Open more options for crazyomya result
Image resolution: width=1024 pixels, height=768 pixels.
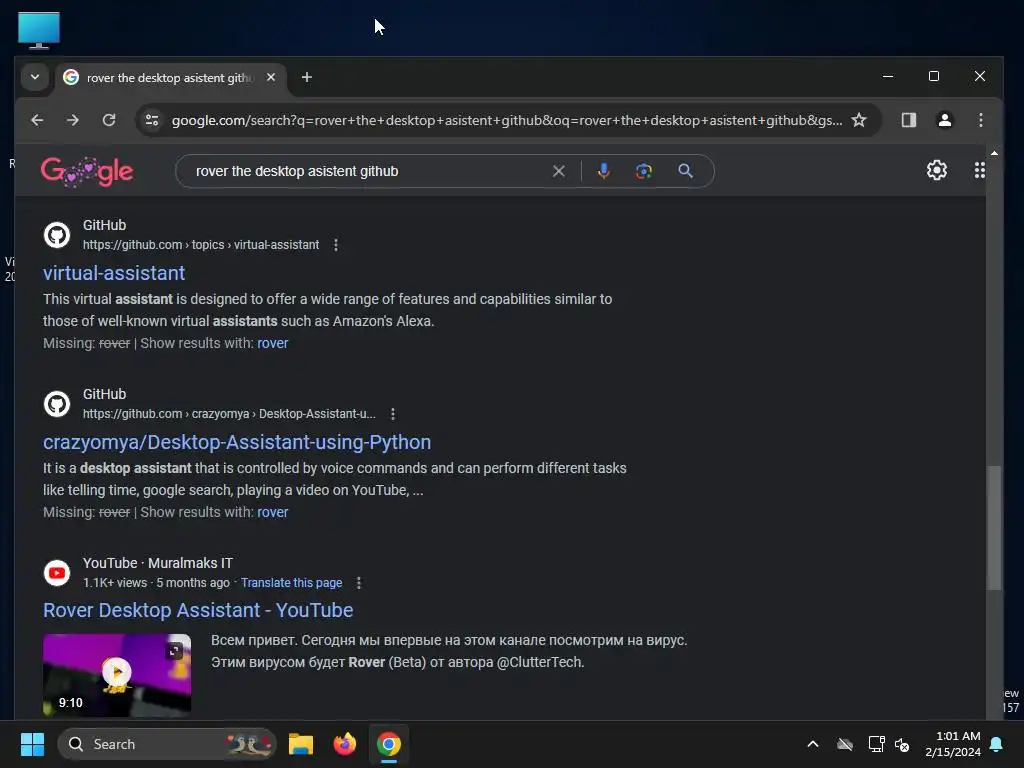point(392,414)
